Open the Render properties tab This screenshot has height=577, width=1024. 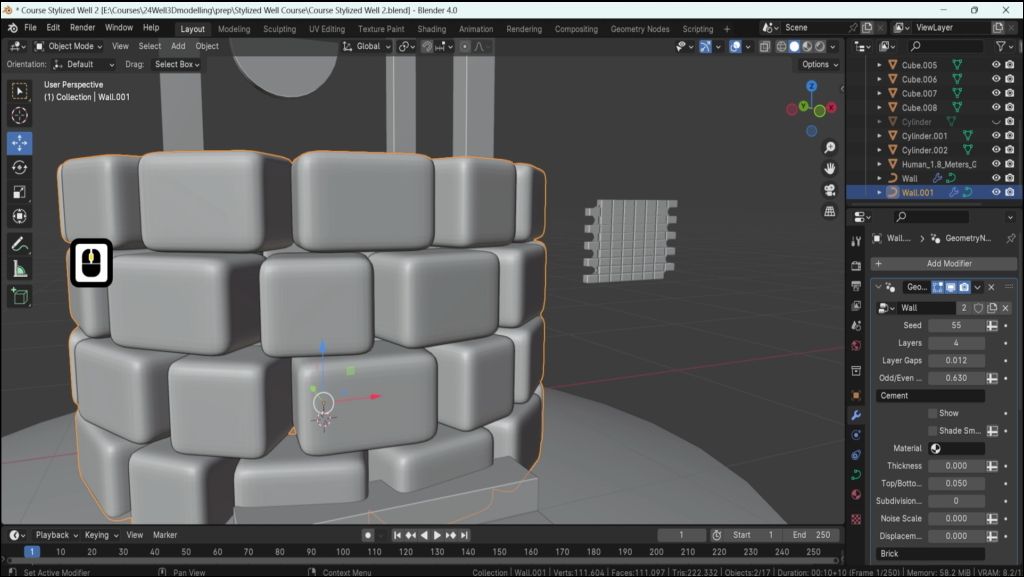point(856,266)
